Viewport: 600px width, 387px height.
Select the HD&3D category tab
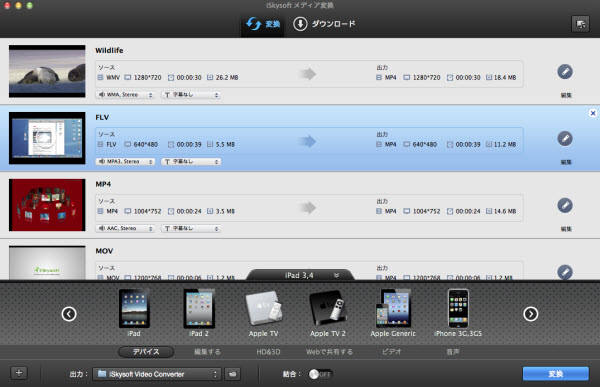click(268, 352)
